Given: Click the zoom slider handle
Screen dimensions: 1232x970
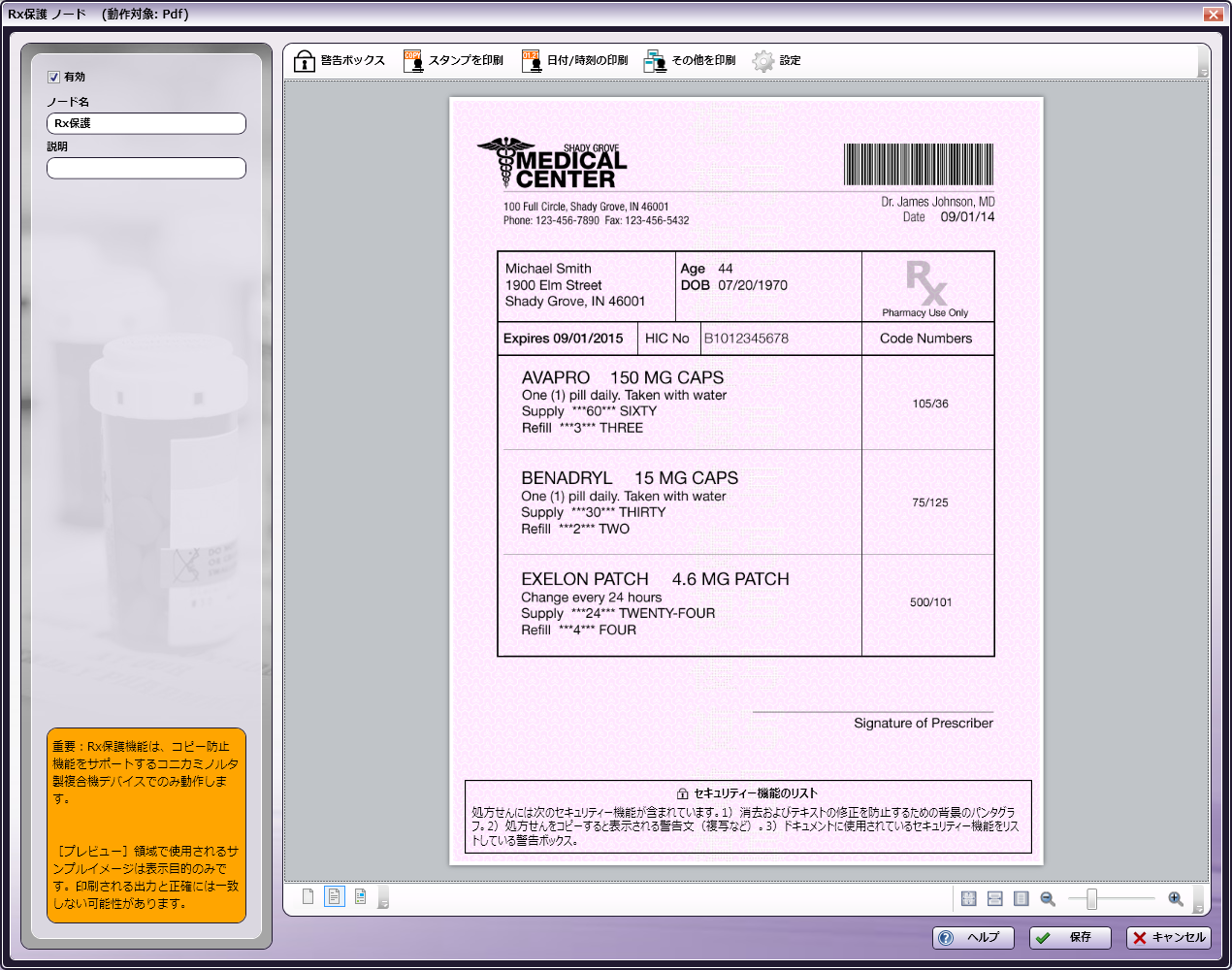Looking at the screenshot, I should point(1091,899).
